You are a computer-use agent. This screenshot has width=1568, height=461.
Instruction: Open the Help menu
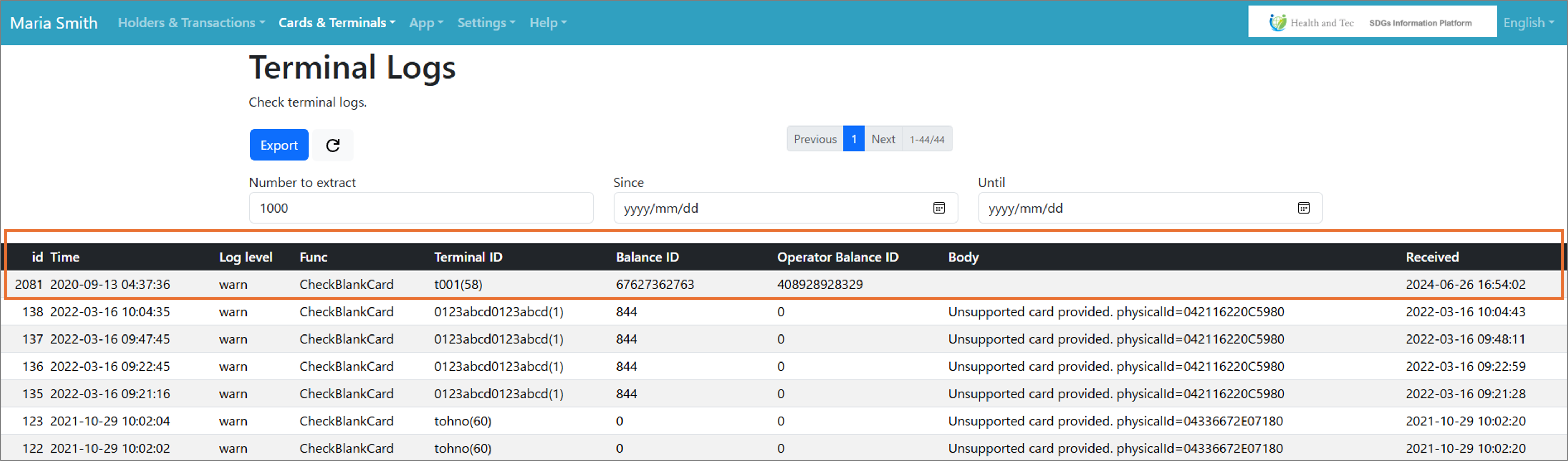547,22
